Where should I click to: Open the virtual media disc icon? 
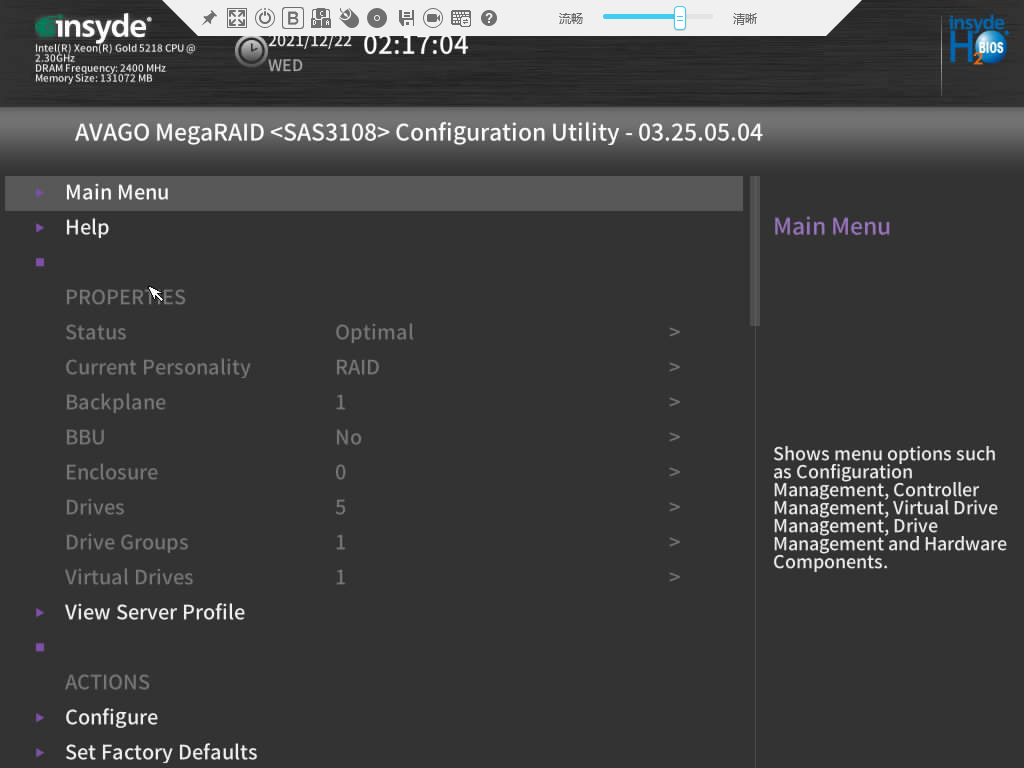[x=377, y=18]
